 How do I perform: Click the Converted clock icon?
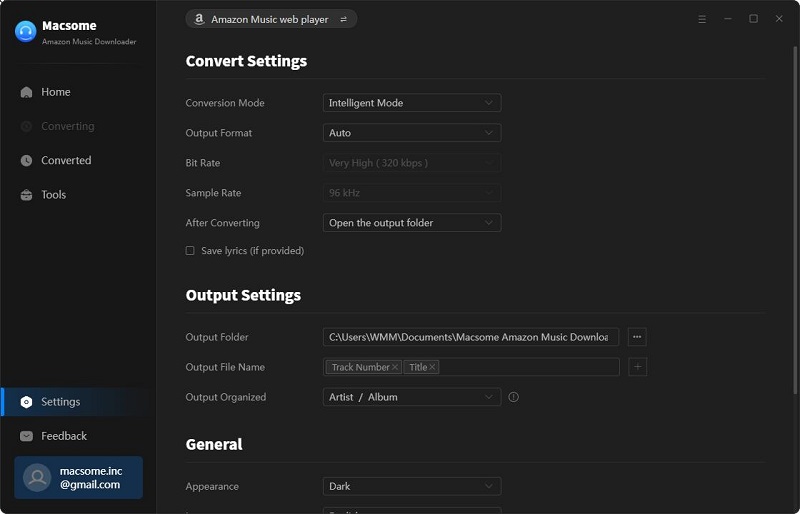coord(27,160)
